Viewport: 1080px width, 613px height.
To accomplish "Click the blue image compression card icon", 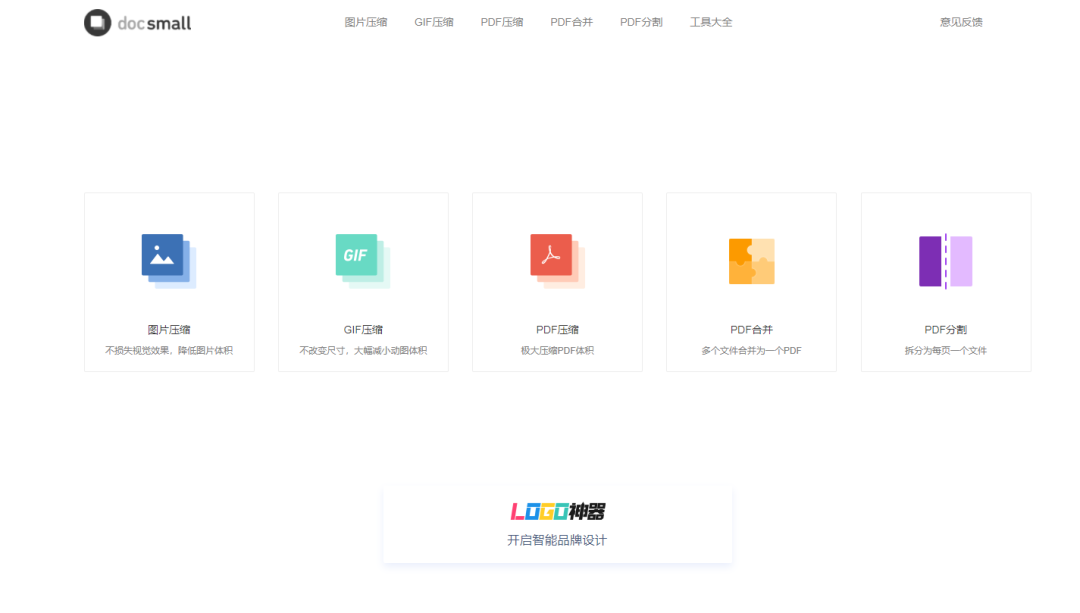I will (169, 261).
